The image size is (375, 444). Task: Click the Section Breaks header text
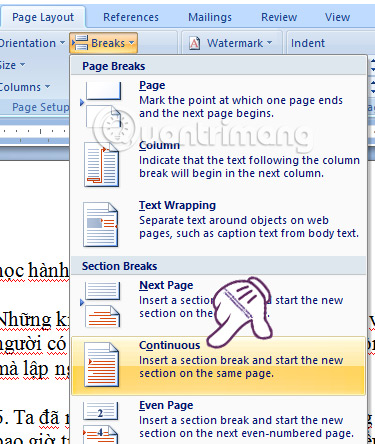click(x=119, y=266)
